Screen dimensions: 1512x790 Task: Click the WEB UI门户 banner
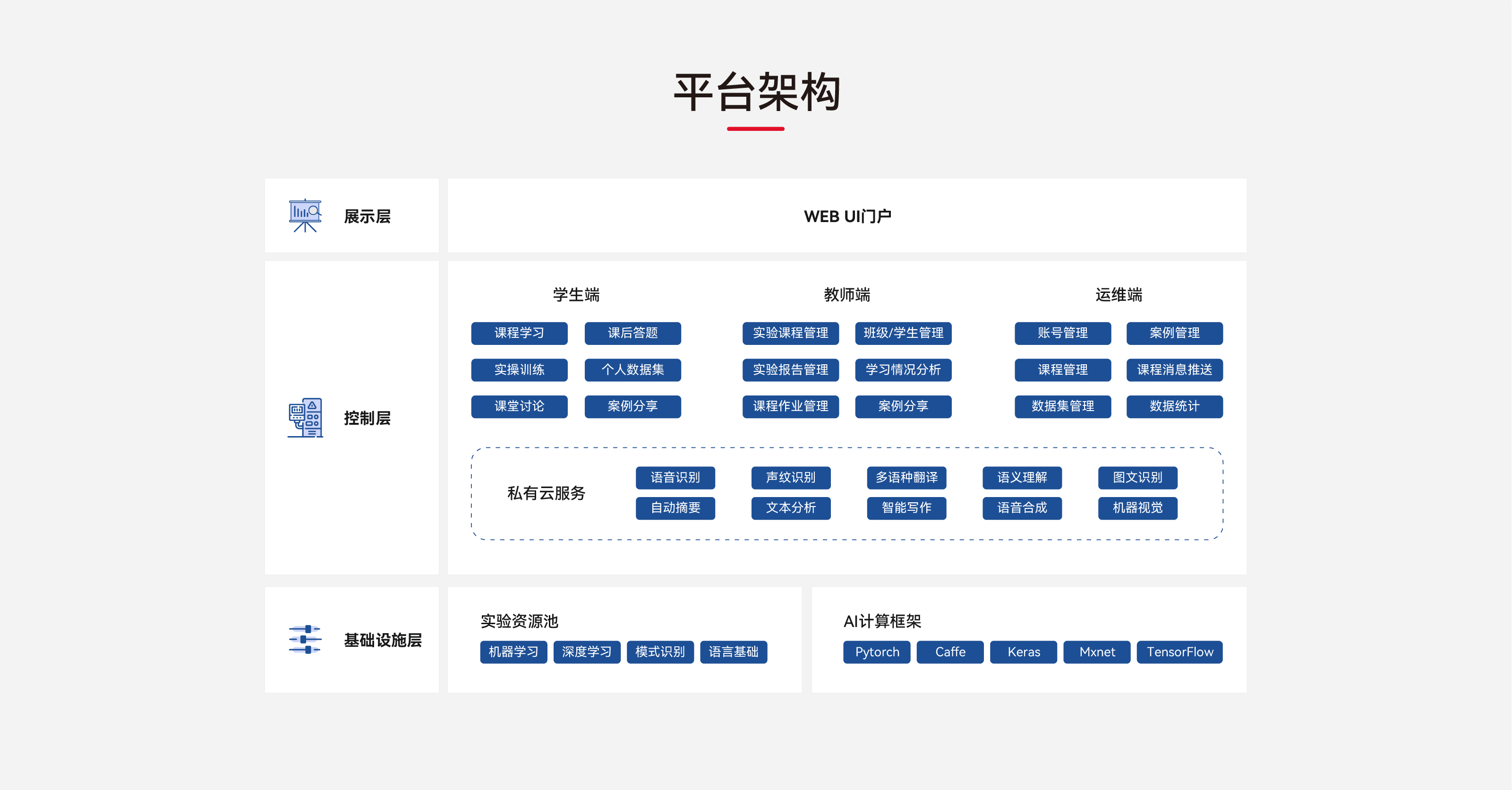tap(847, 216)
